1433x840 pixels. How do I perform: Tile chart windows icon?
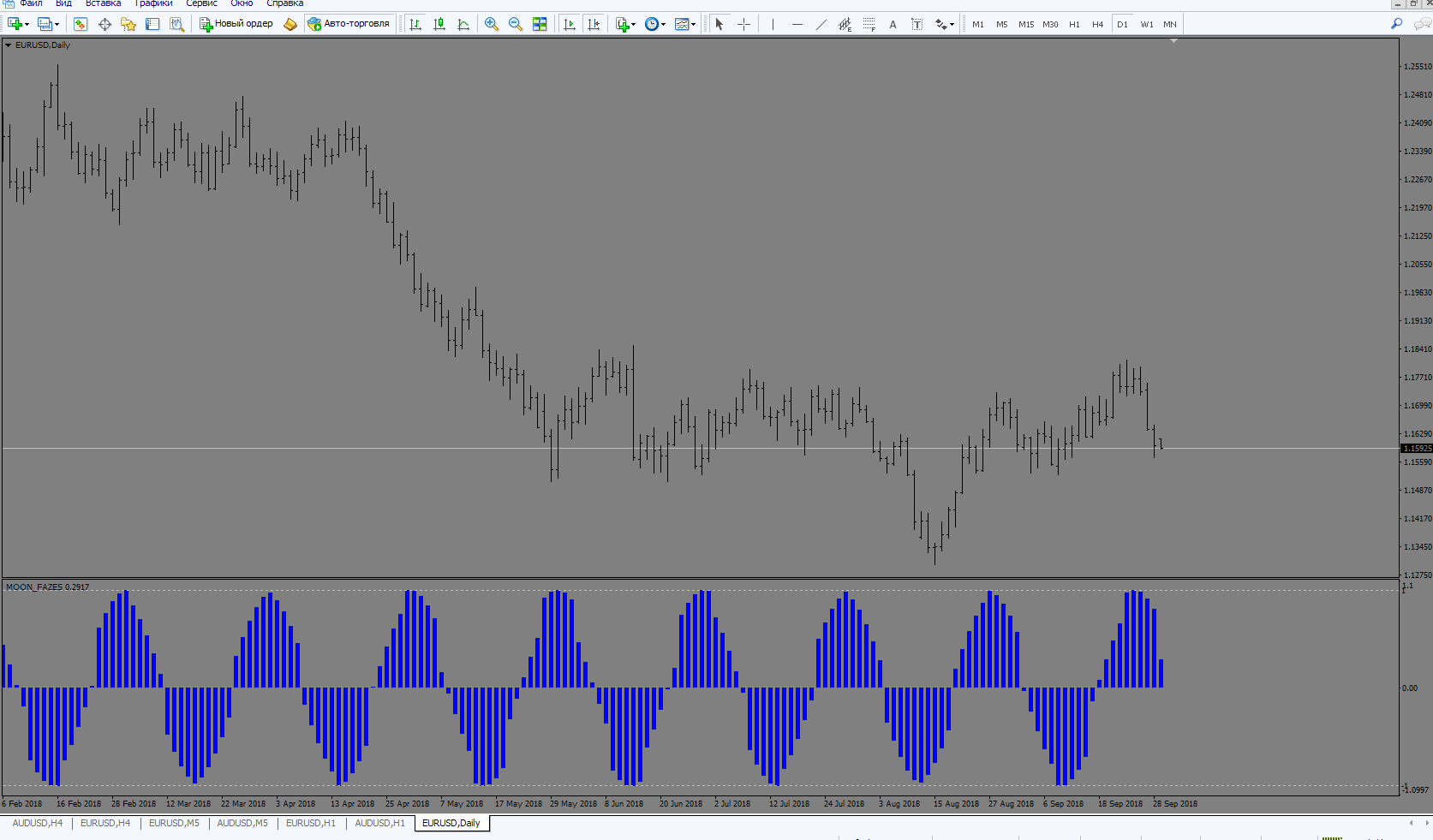pyautogui.click(x=540, y=24)
